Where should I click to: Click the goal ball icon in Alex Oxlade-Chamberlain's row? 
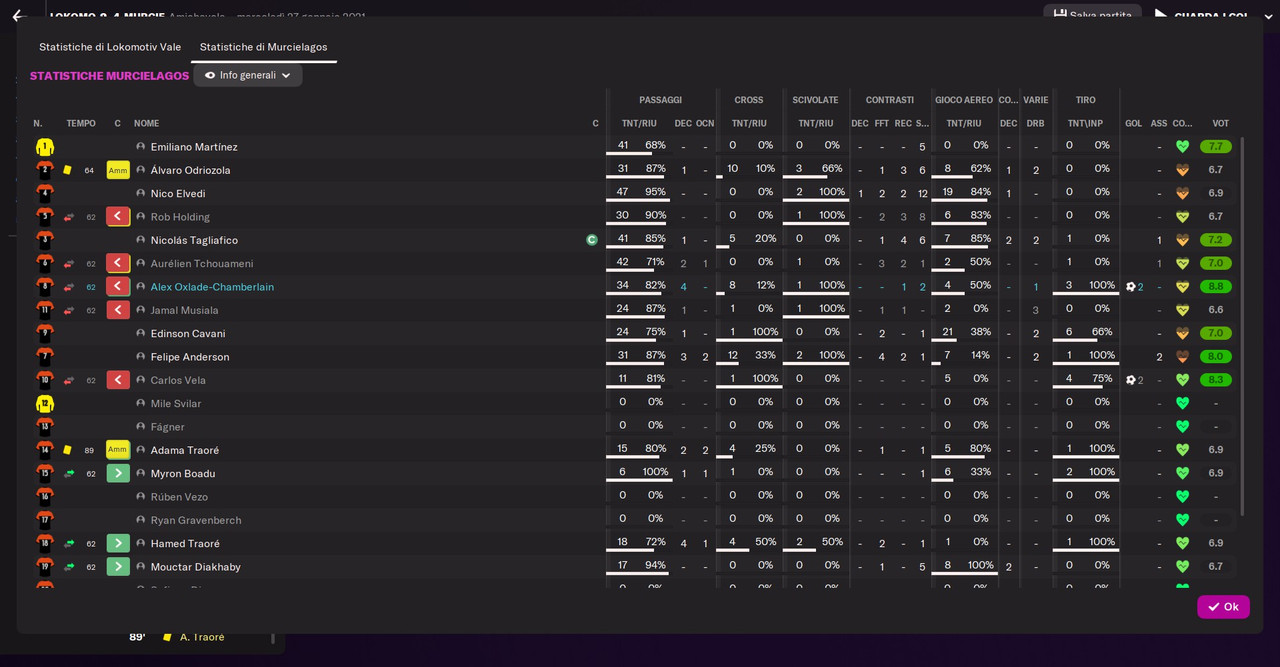1131,287
